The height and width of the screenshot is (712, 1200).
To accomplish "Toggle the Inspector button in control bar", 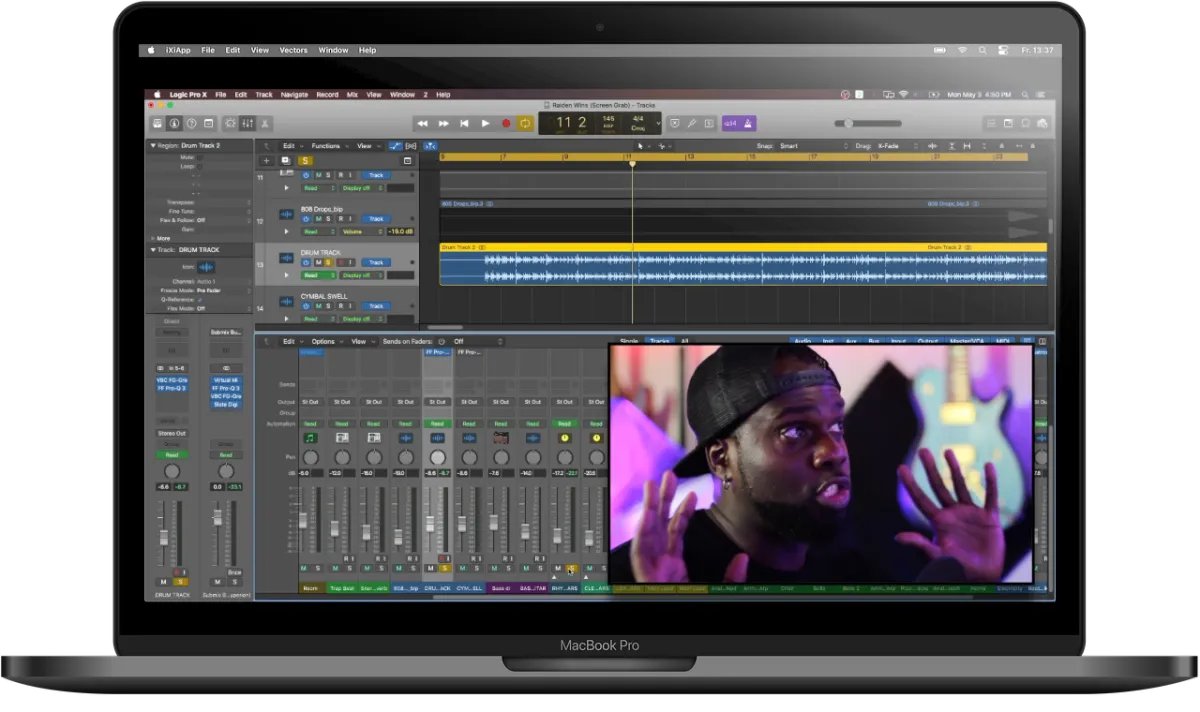I will coord(175,123).
